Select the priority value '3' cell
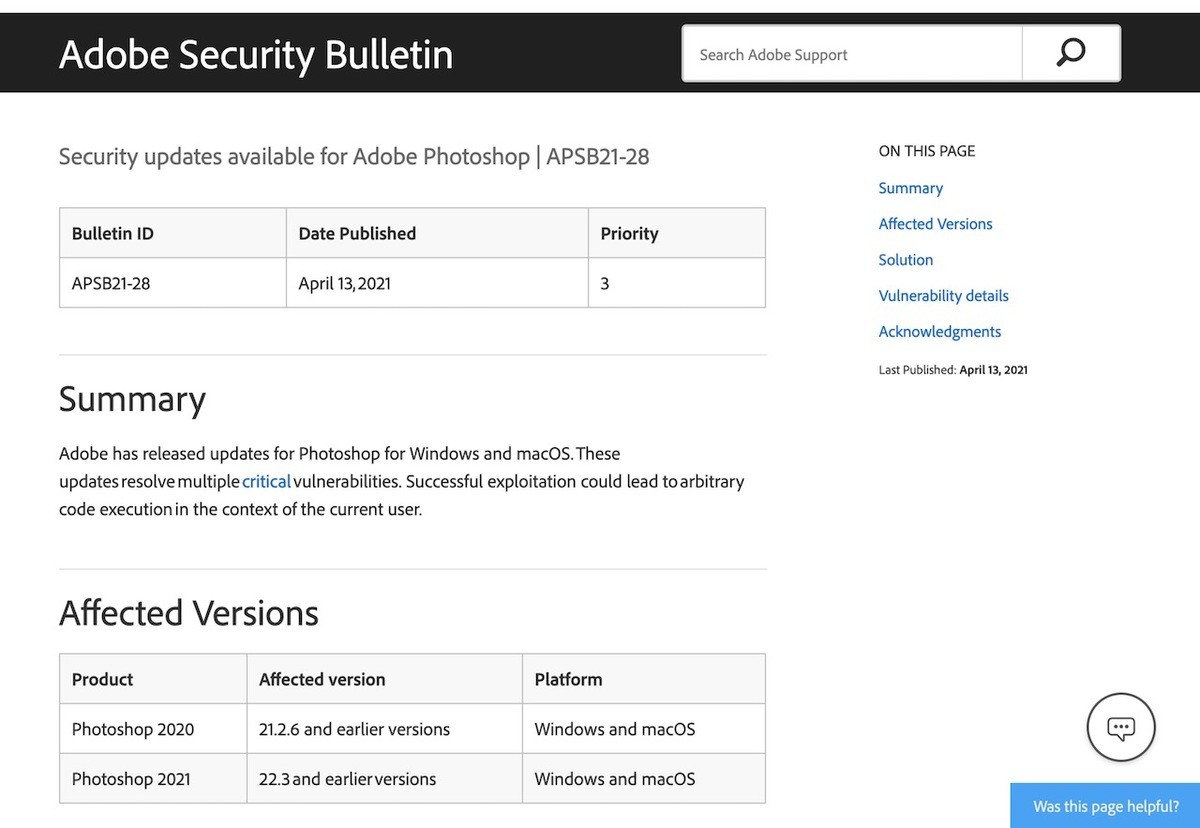 point(677,283)
